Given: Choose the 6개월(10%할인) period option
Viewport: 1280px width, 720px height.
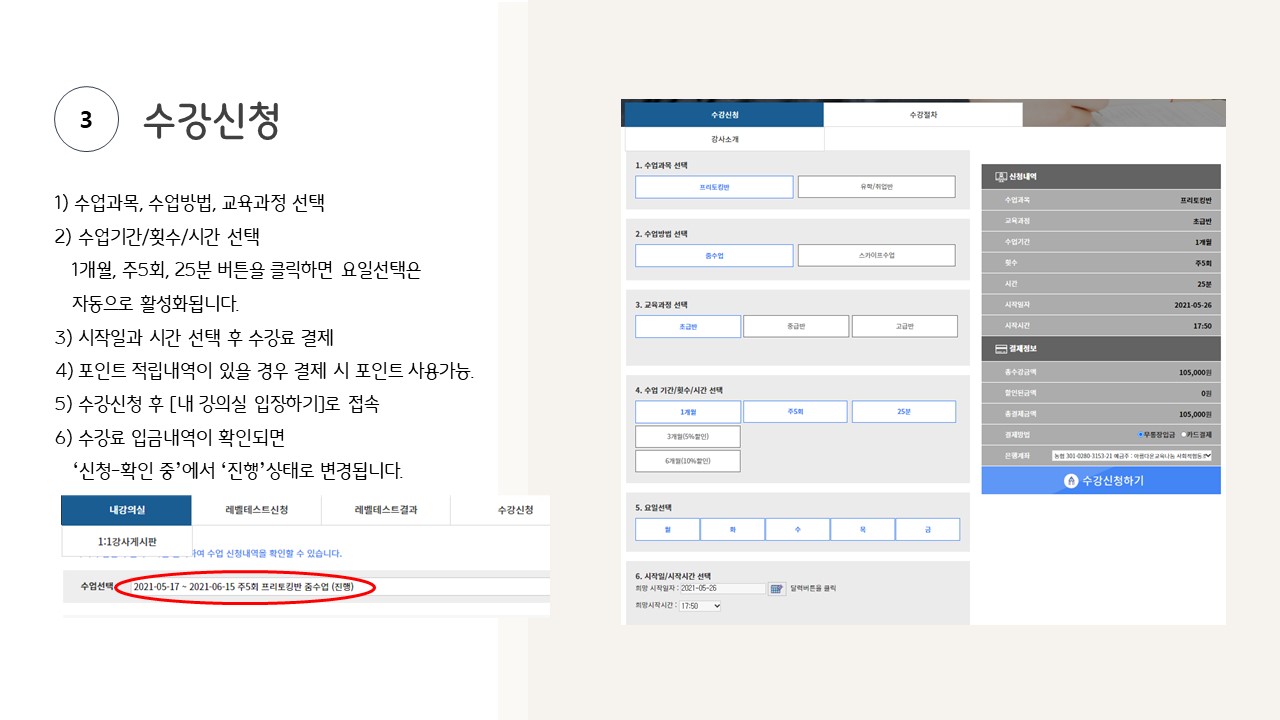Looking at the screenshot, I should point(688,461).
